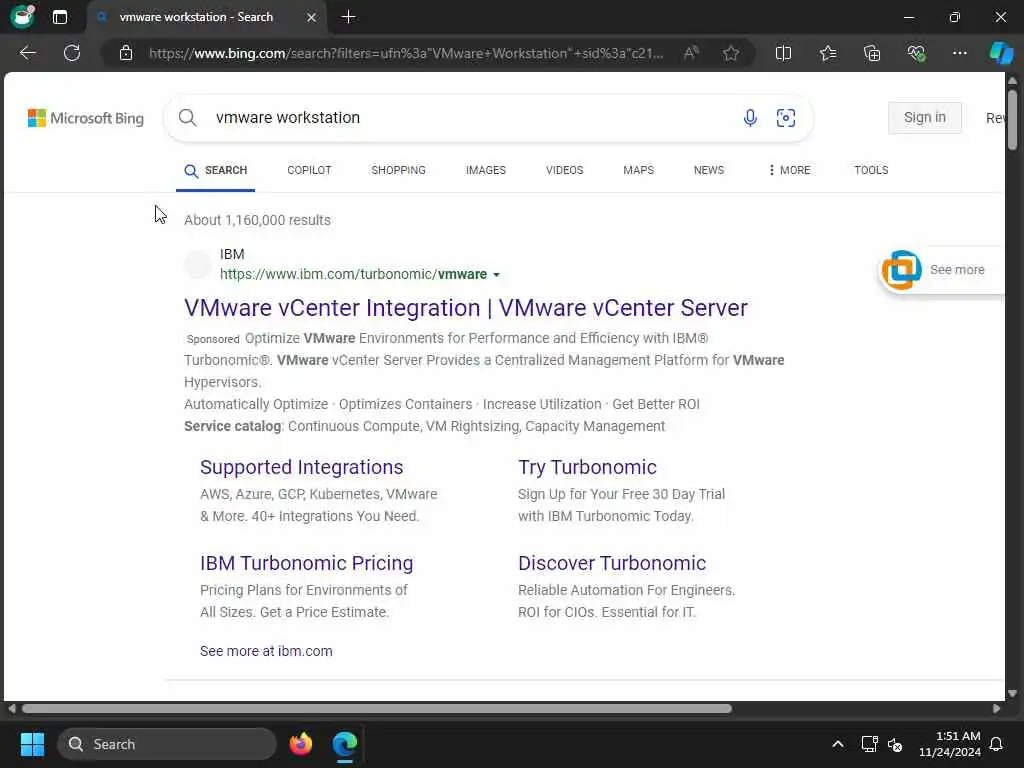Open the Discover Turbonomic link

tap(612, 563)
